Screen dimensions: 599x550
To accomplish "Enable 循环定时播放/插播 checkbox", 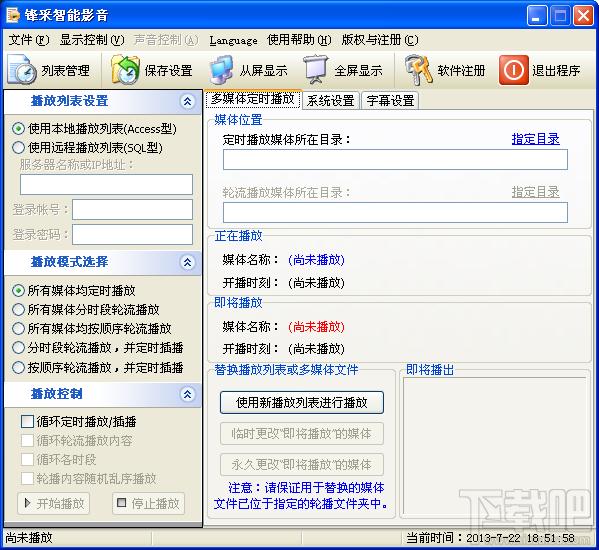I will tap(28, 422).
